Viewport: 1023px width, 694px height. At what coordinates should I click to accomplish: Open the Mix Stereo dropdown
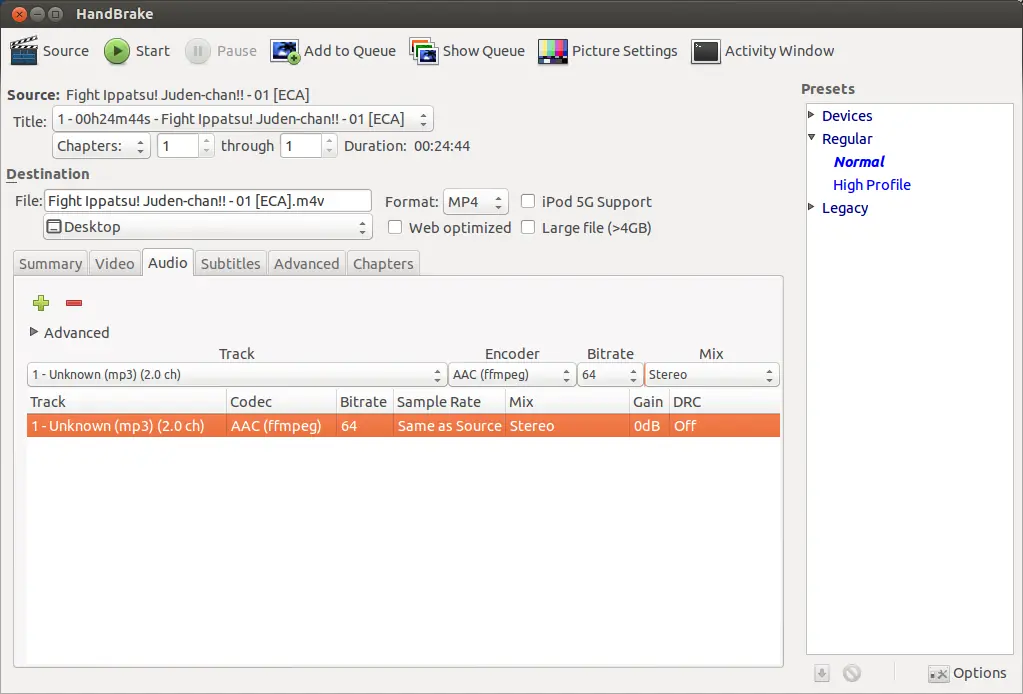point(712,375)
